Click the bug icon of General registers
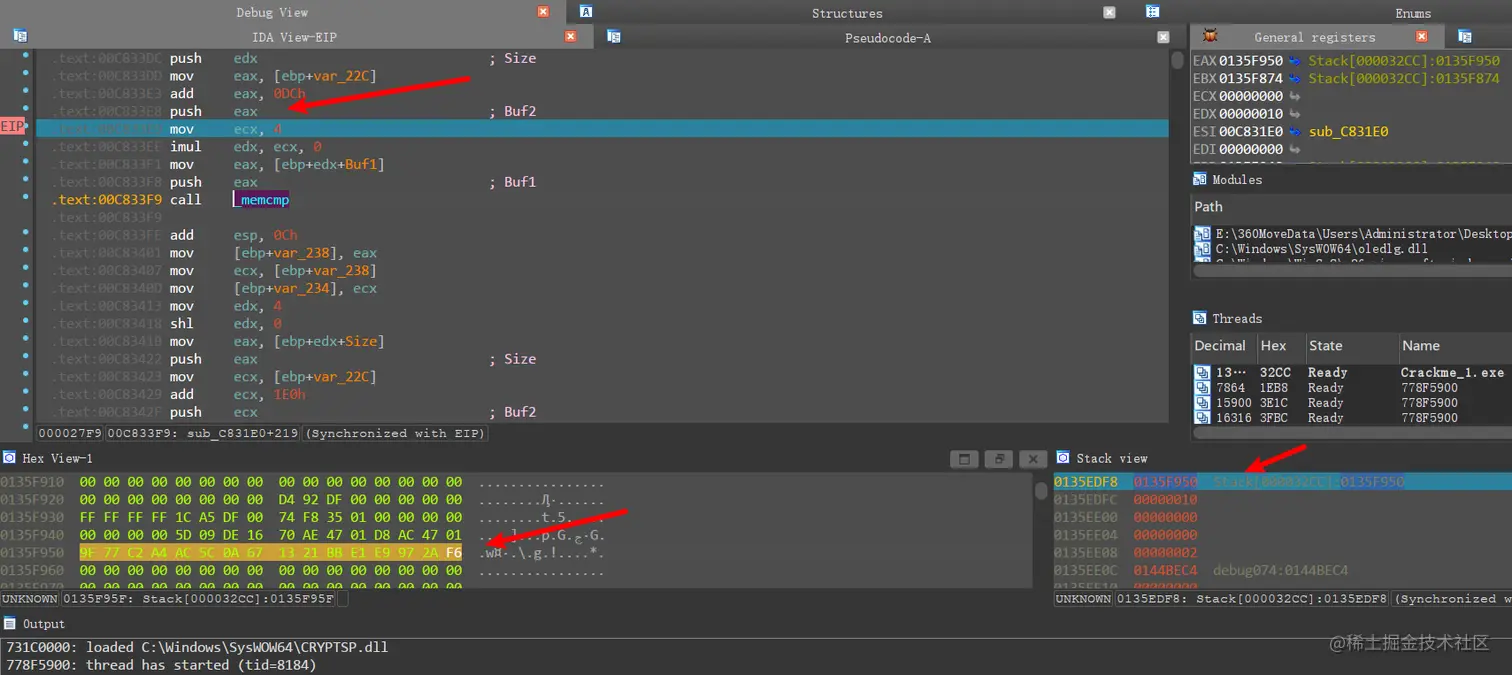This screenshot has height=675, width=1512. click(1210, 36)
